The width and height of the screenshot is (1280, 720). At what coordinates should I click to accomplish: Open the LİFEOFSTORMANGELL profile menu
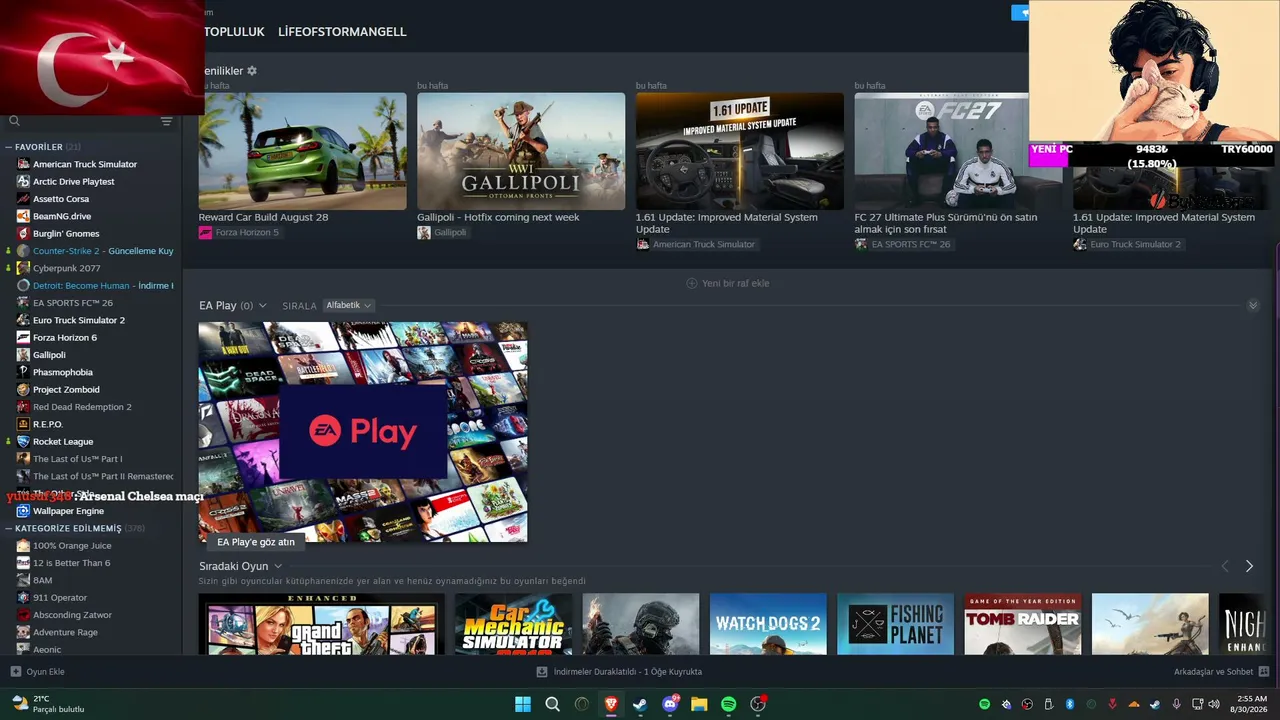(x=342, y=32)
